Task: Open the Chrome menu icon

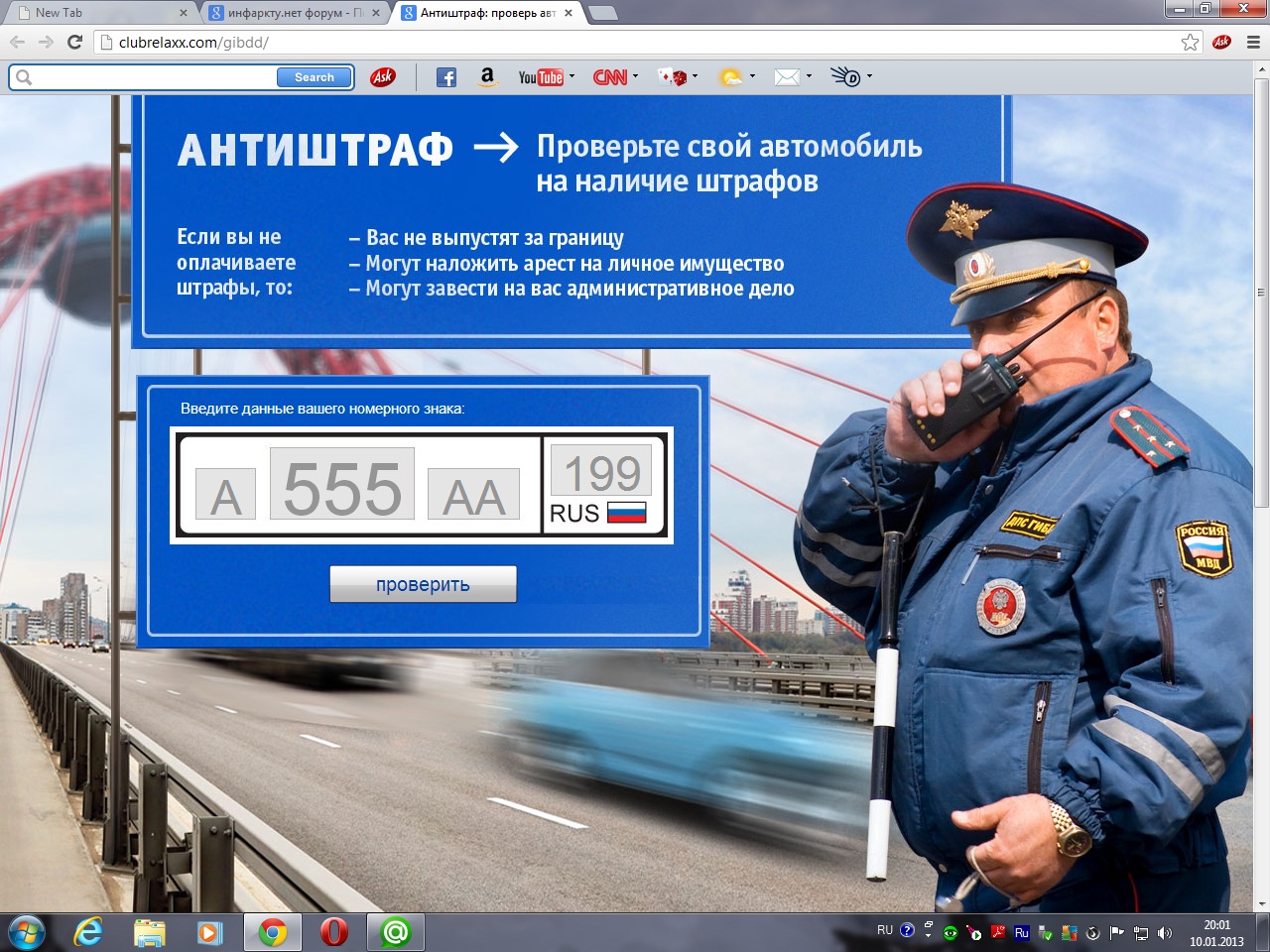Action: pos(1253,42)
